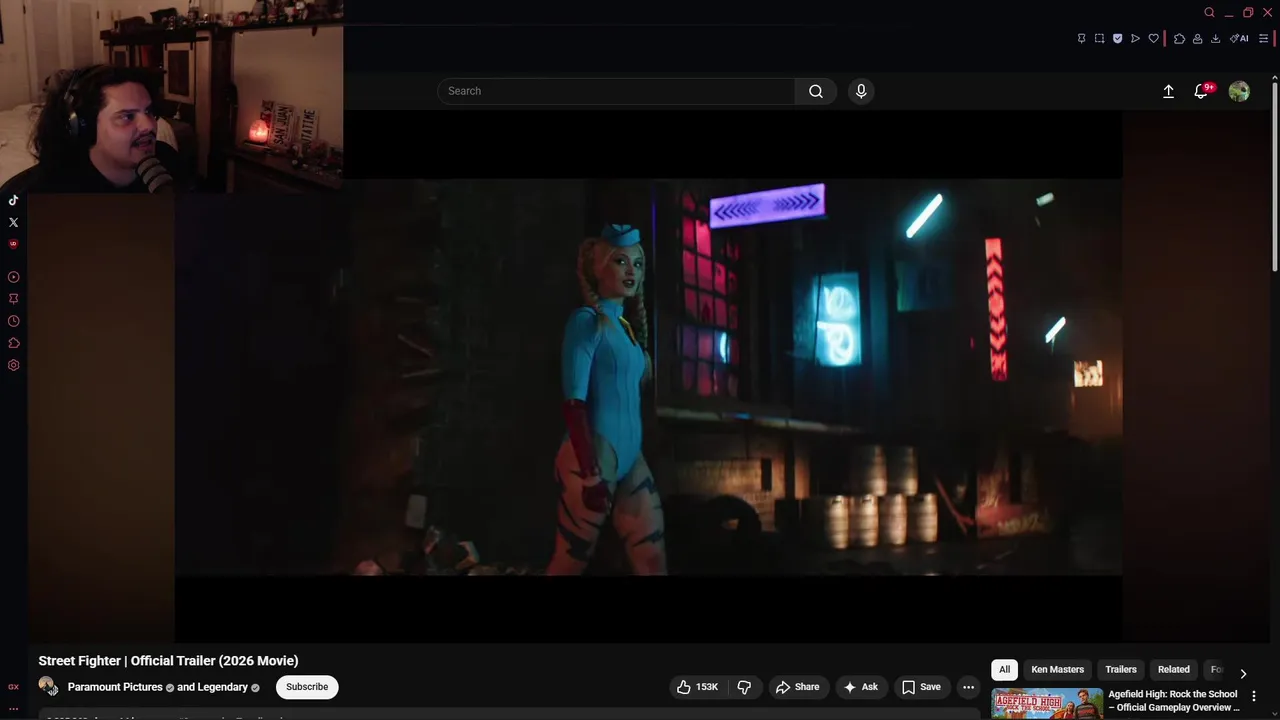Open GX Corner at sidebar bottom
This screenshot has width=1280, height=720.
[x=13, y=687]
